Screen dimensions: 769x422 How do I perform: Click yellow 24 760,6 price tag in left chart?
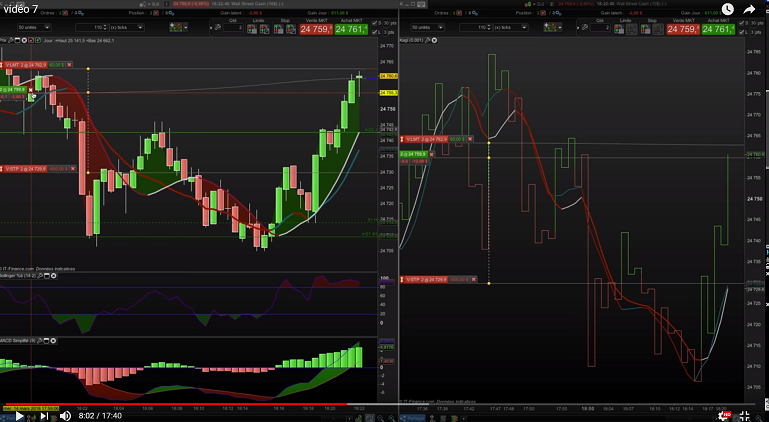point(388,76)
